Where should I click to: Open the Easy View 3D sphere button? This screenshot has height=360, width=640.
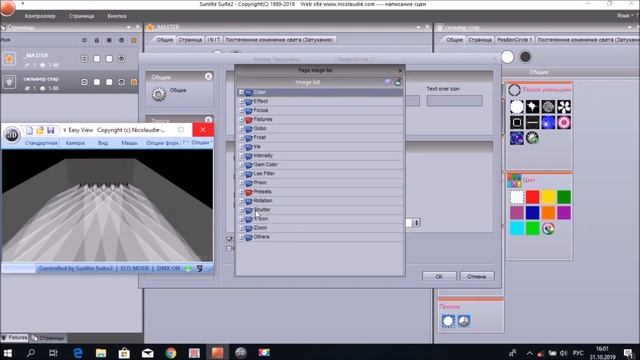pyautogui.click(x=12, y=135)
